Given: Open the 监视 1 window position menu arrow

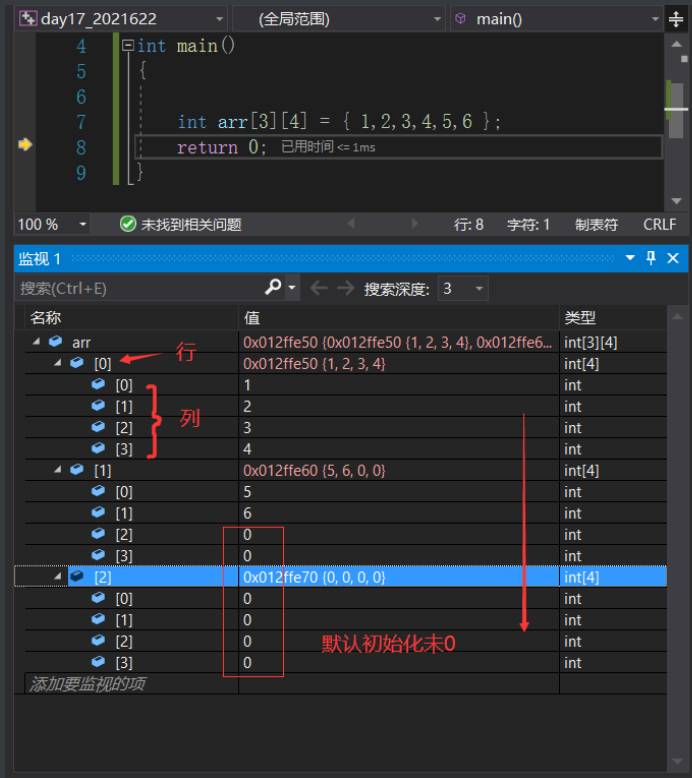Looking at the screenshot, I should click(x=630, y=258).
